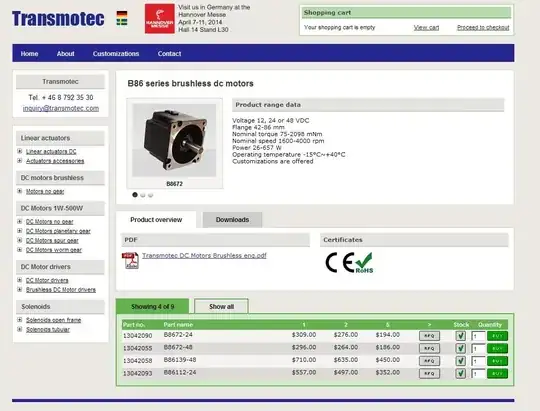
Task: Open Transmotec DC Motors Brushless eng.pdf link
Action: (x=204, y=256)
